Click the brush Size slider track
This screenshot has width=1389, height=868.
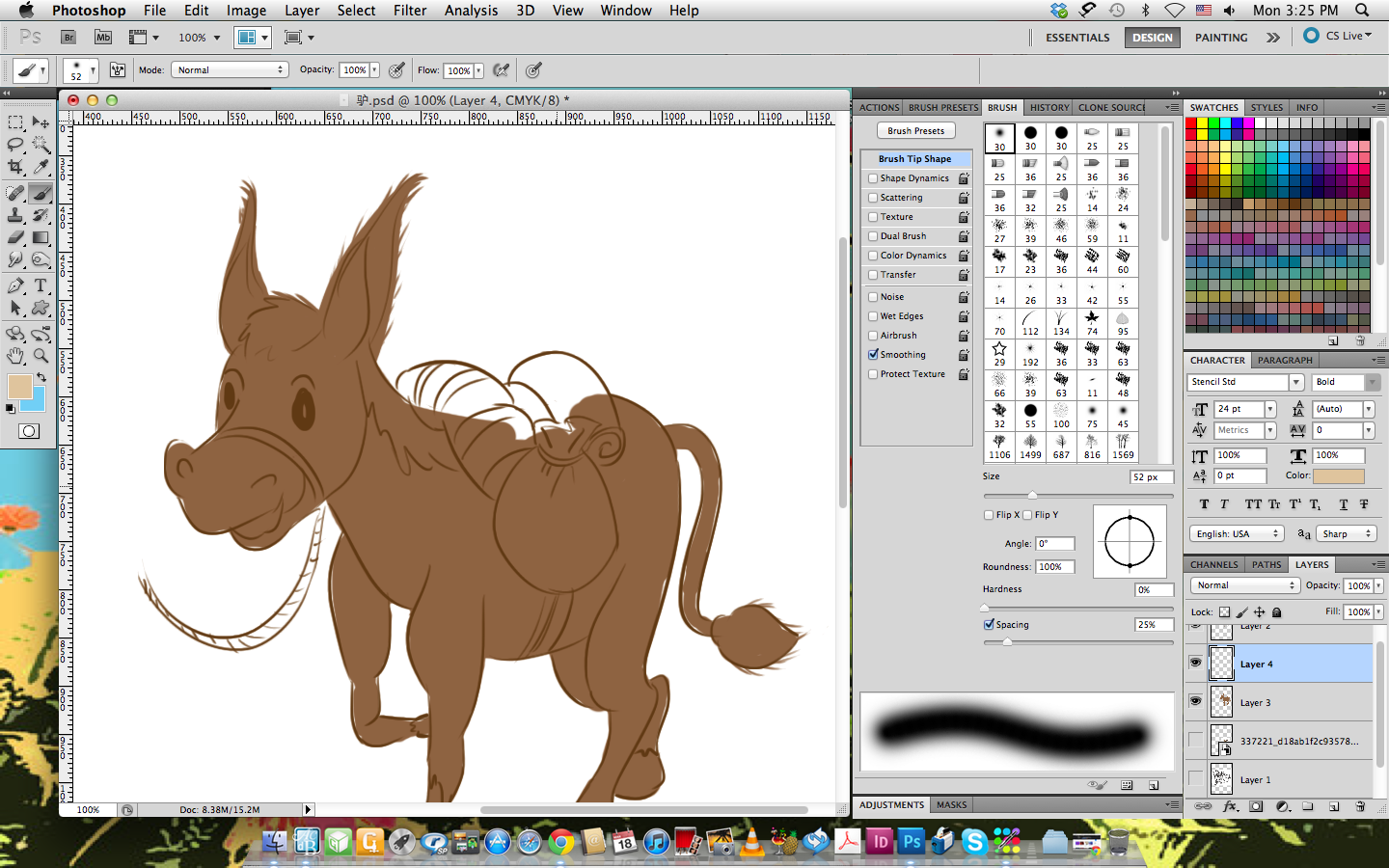pos(1078,495)
